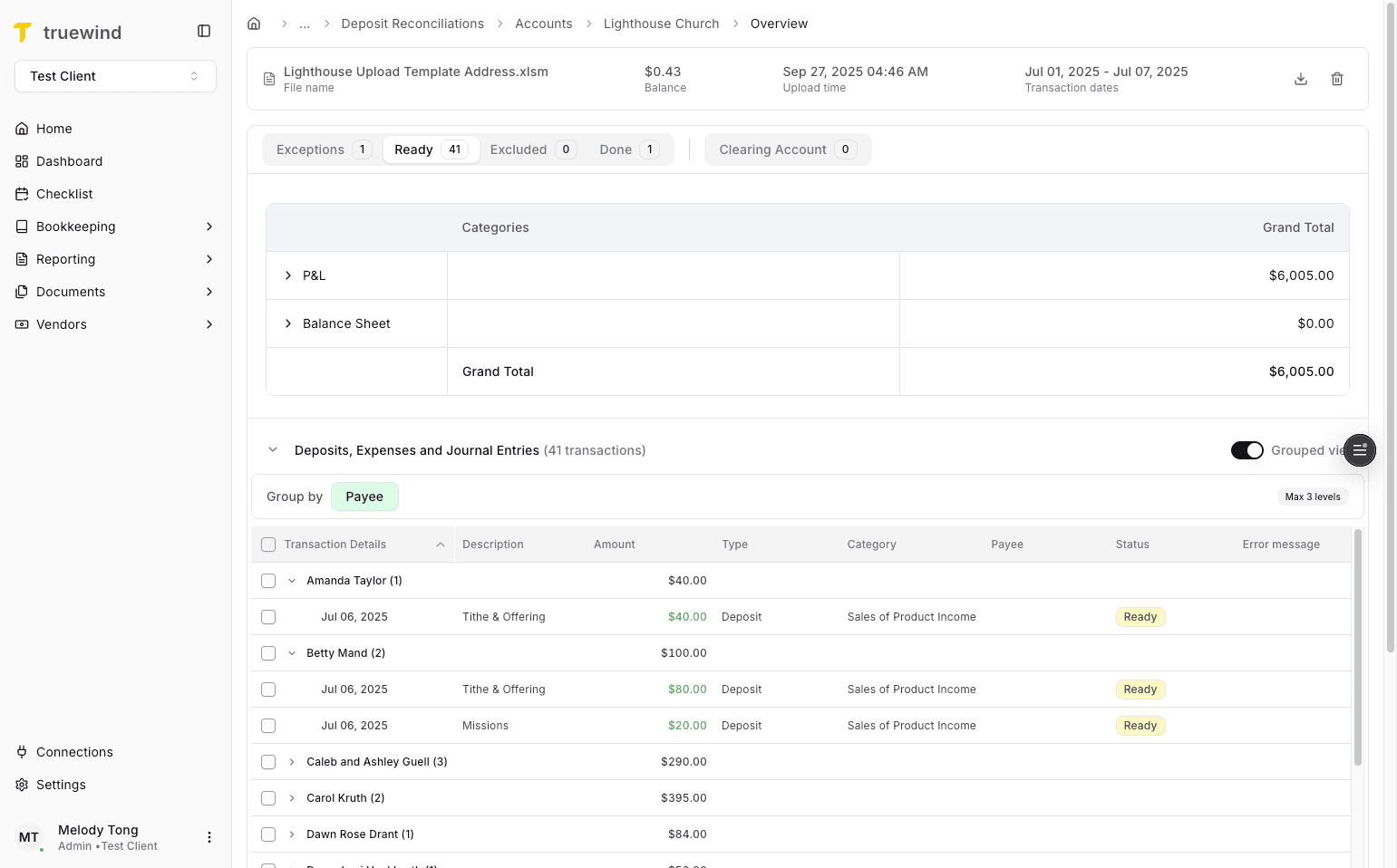Open Melody Tong's account options menu
This screenshot has height=868, width=1397.
click(x=209, y=836)
